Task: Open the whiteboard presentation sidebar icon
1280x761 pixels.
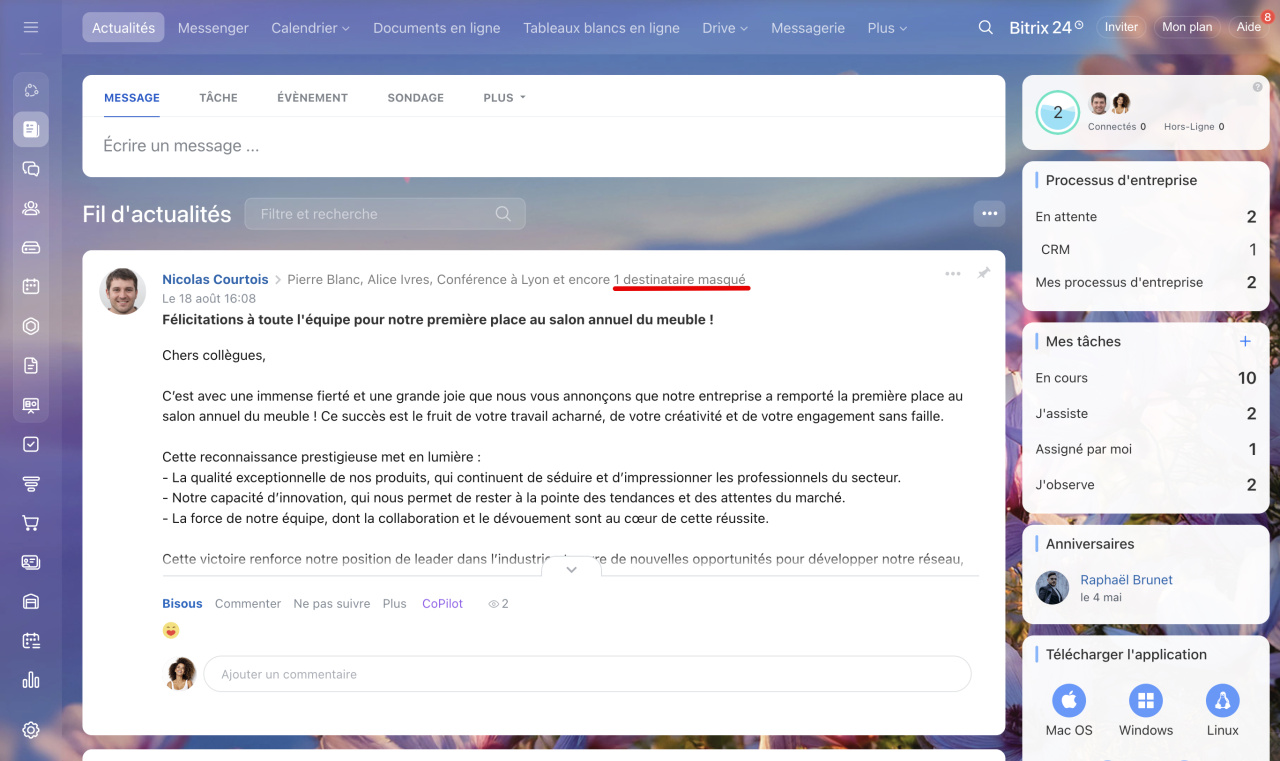Action: 31,405
